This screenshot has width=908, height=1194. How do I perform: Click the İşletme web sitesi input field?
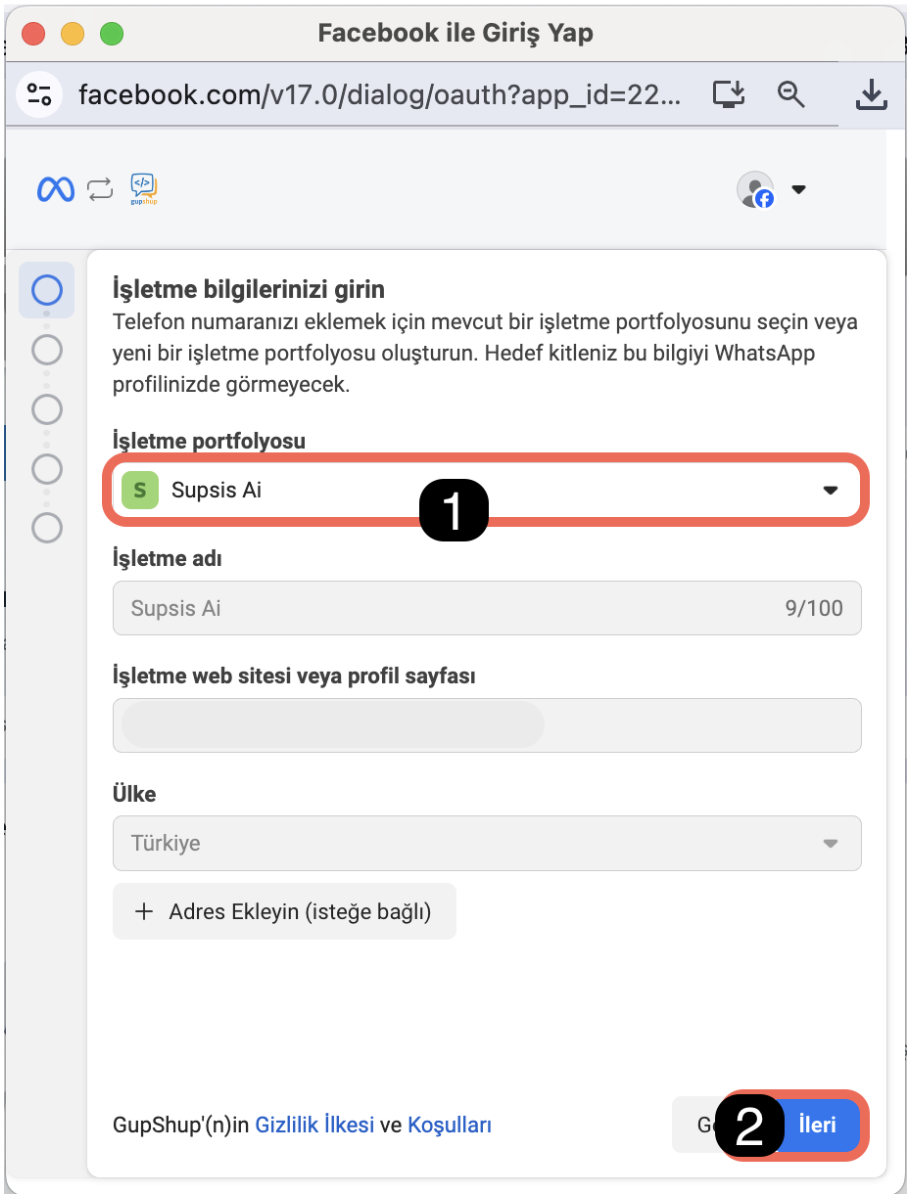pyautogui.click(x=487, y=725)
